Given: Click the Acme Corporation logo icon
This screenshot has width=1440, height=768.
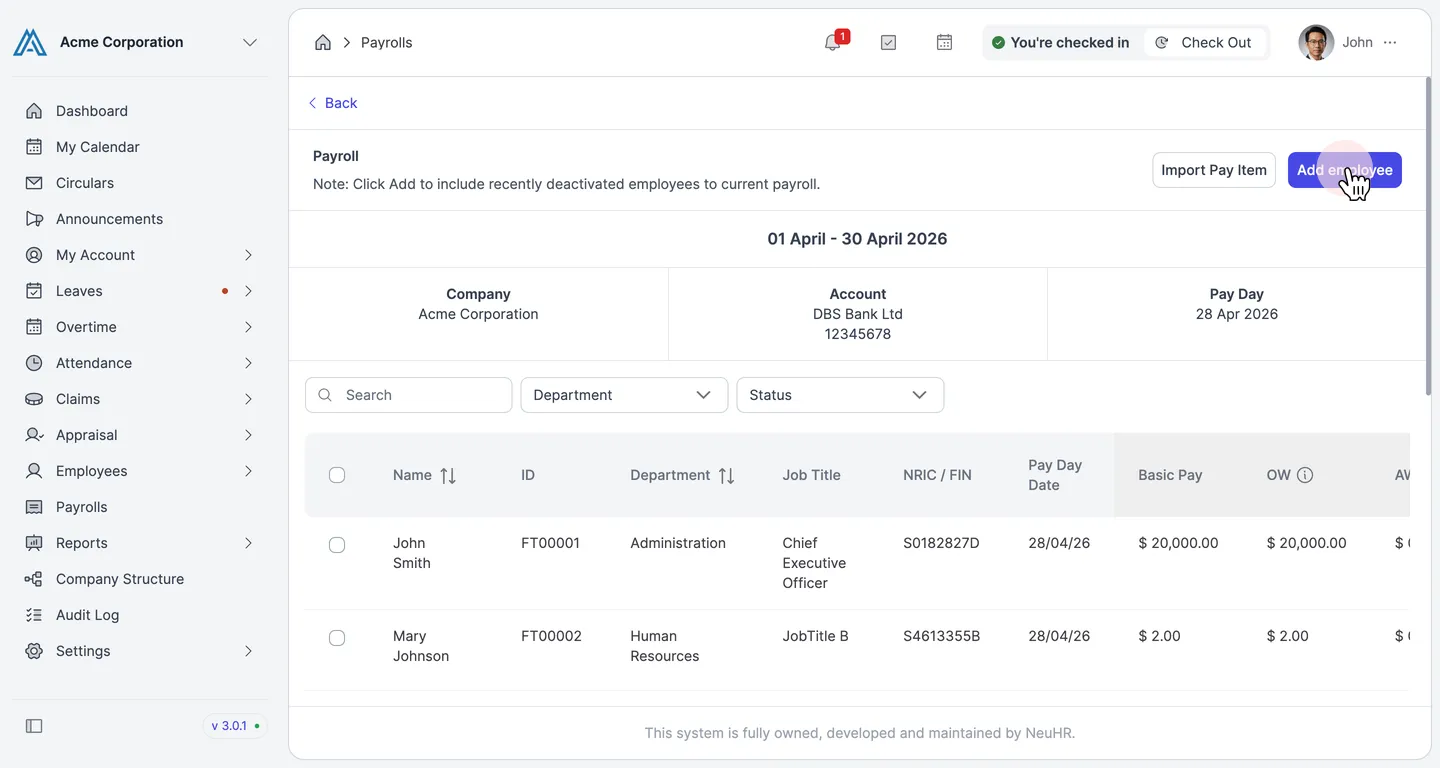Looking at the screenshot, I should point(30,42).
